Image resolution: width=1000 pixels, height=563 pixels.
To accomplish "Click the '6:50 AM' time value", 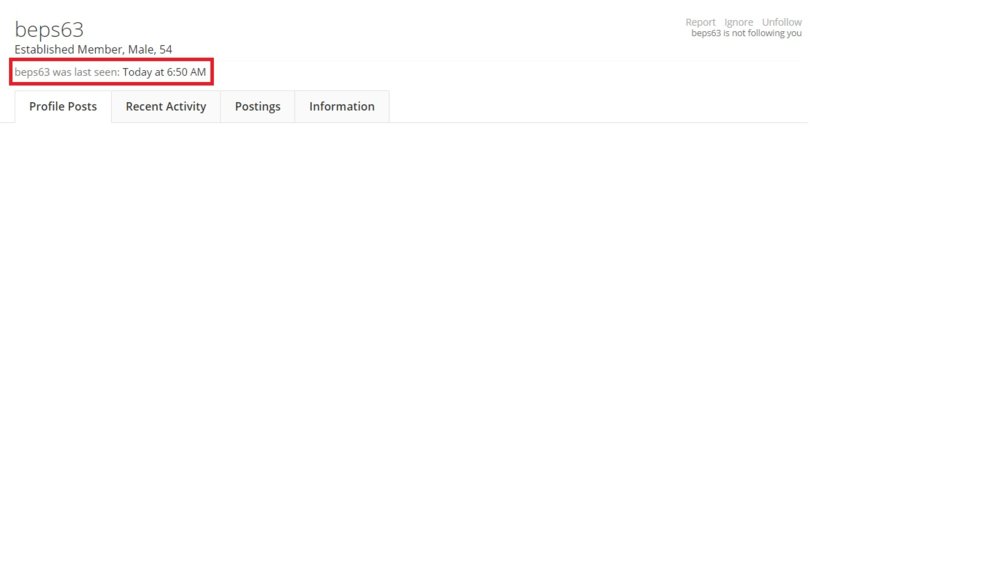I will click(186, 72).
